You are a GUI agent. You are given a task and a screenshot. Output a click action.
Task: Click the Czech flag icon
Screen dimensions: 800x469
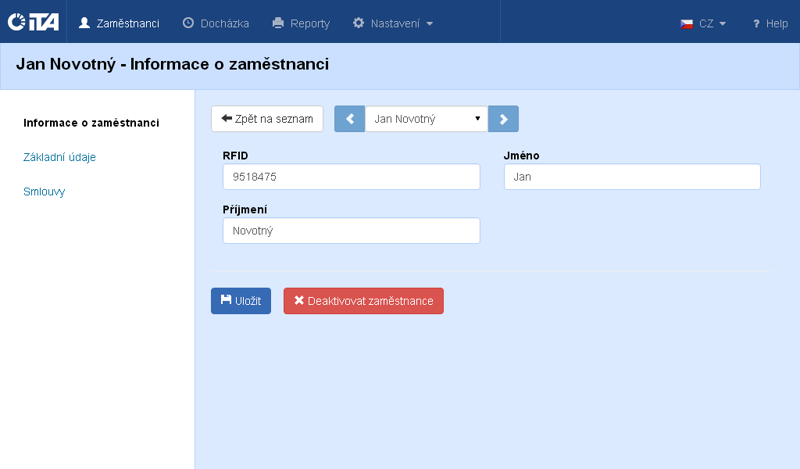pos(687,23)
